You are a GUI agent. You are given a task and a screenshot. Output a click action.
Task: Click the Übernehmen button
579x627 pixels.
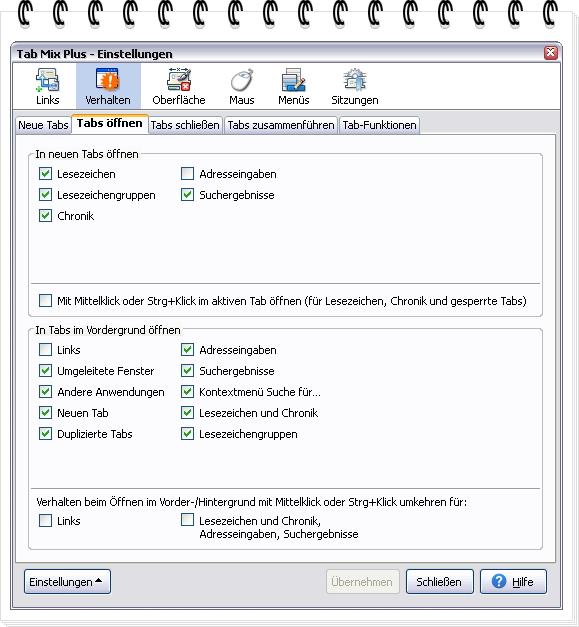[362, 581]
